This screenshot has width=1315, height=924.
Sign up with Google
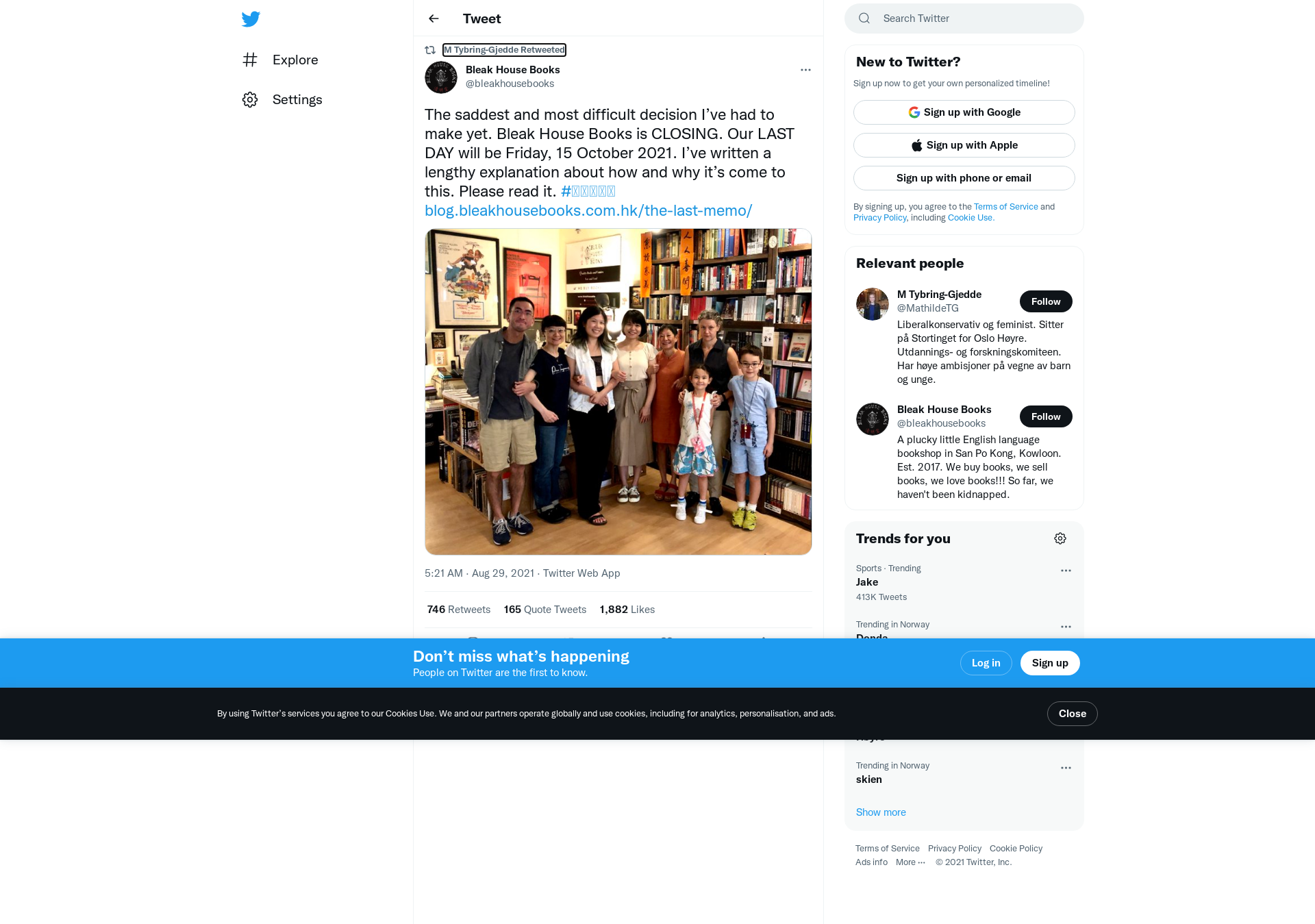pyautogui.click(x=964, y=112)
